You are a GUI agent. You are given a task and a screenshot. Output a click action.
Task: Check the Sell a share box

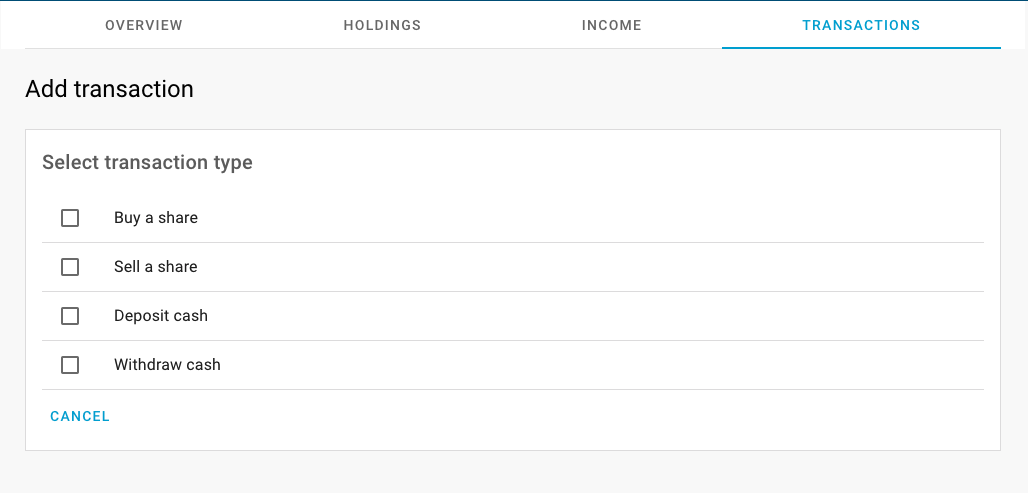pyautogui.click(x=70, y=267)
